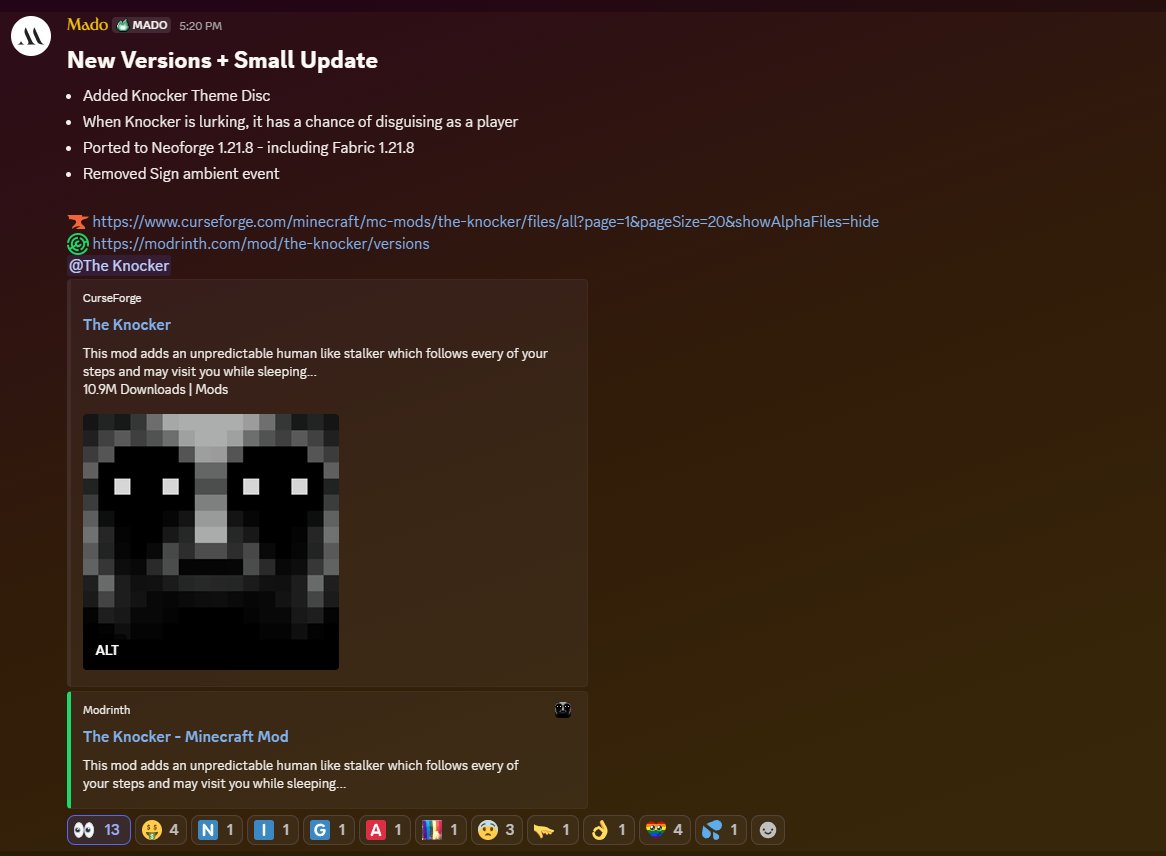
Task: Open the CurseForge files URL link
Action: [485, 222]
